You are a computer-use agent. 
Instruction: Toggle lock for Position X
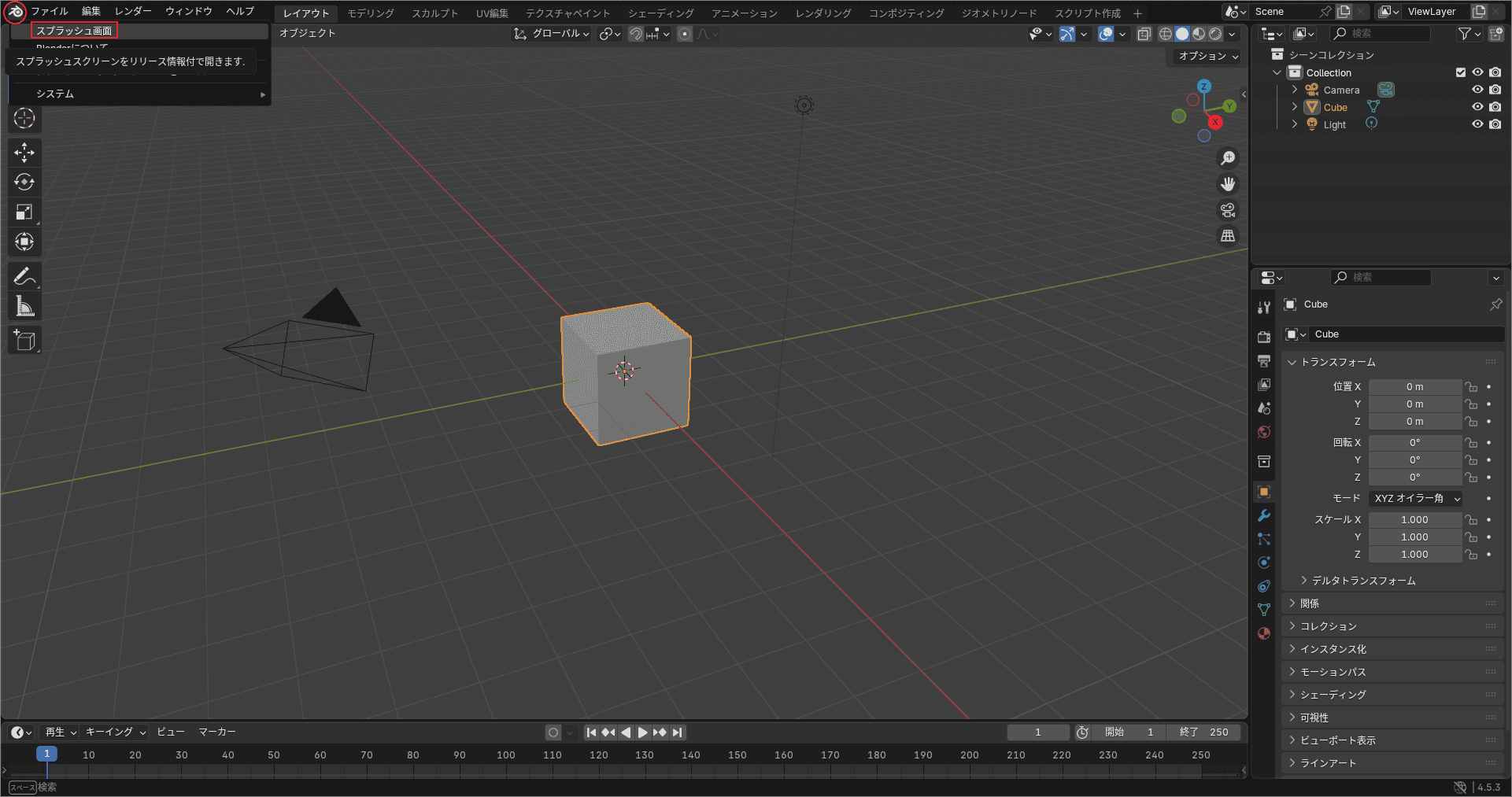1470,387
